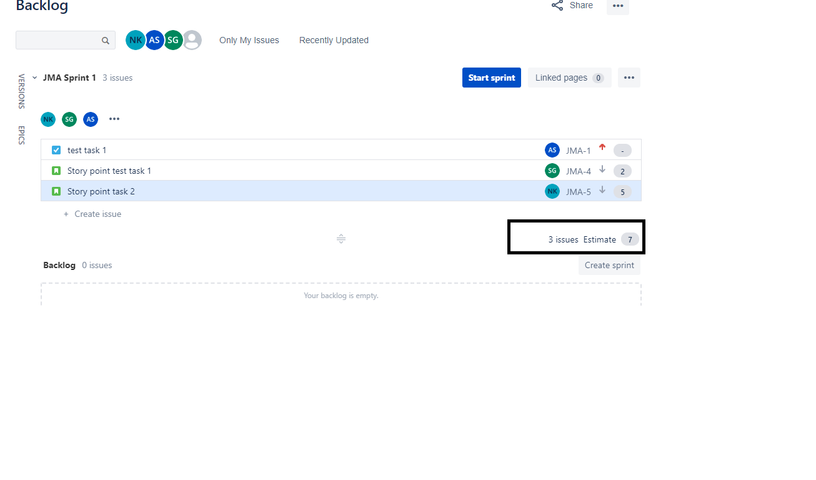Filter by NK avatar in top filter bar
816x480 pixels.
pyautogui.click(x=135, y=40)
